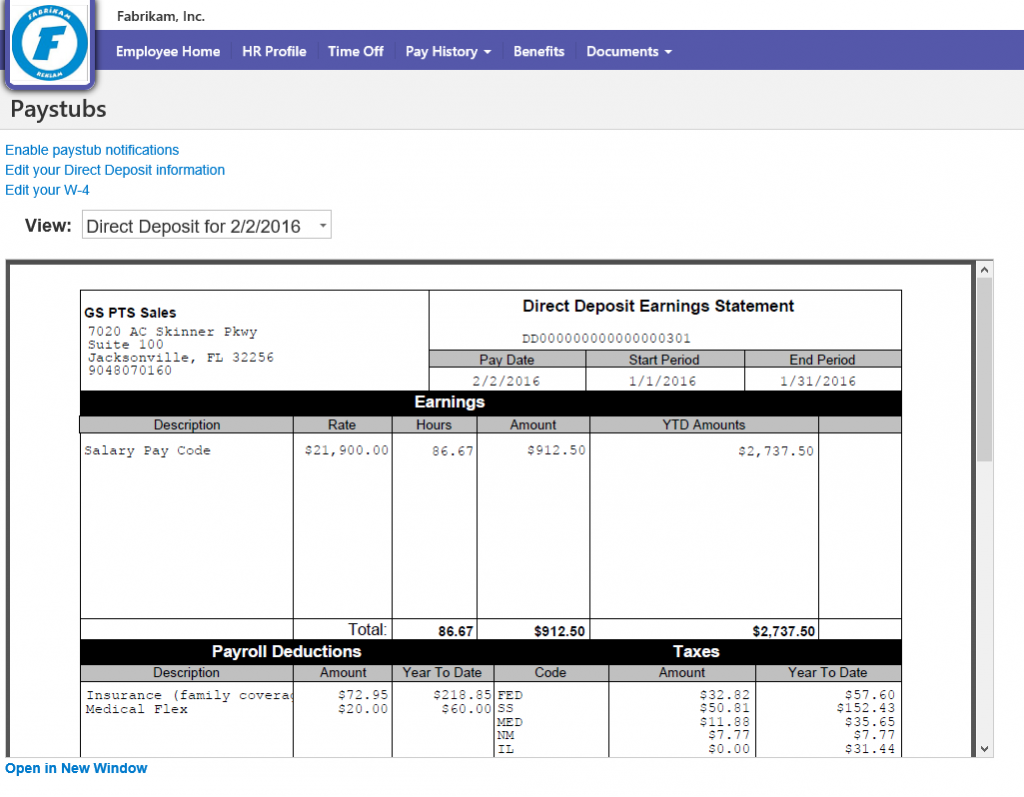The image size is (1024, 797).
Task: Click the End Period value 1/31/2016
Action: coord(818,382)
